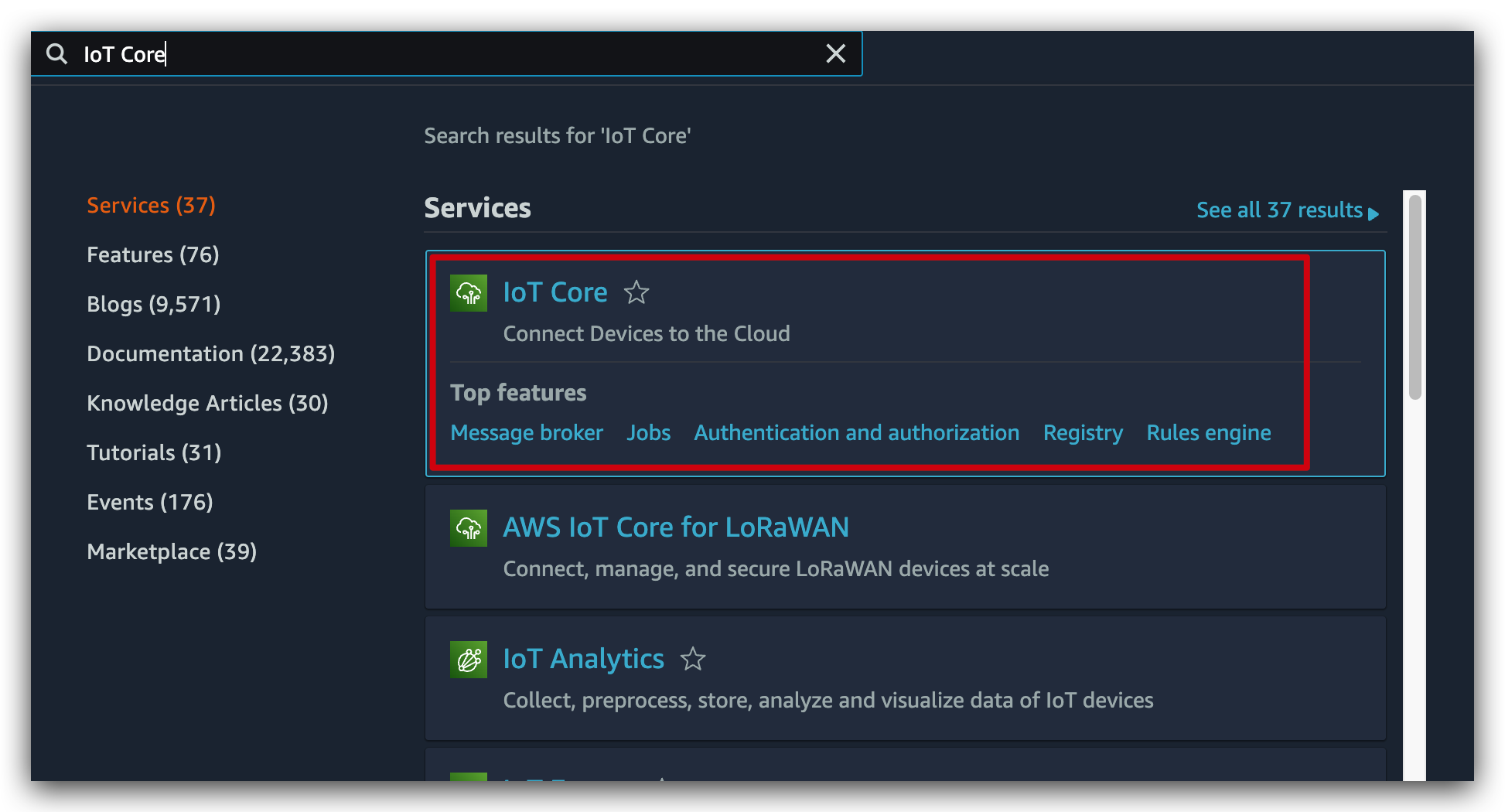Click the 'Top features' heading
The width and height of the screenshot is (1505, 812).
[x=518, y=392]
